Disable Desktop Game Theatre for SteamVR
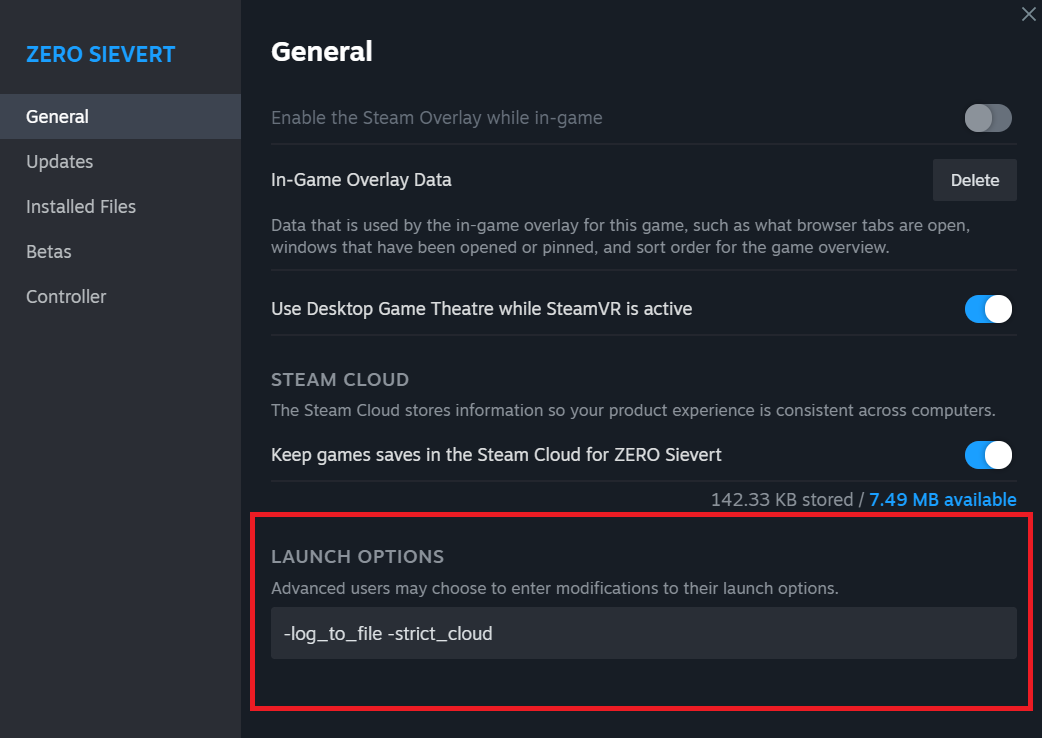1042x738 pixels. coord(988,309)
